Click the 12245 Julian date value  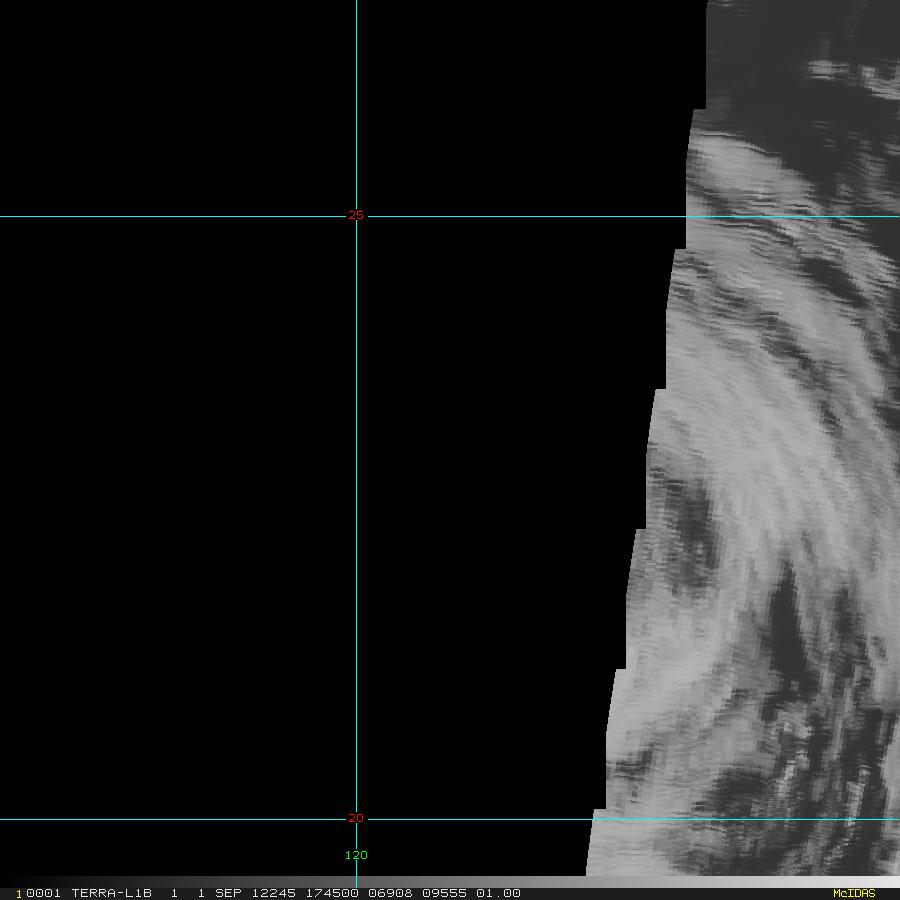coord(274,893)
